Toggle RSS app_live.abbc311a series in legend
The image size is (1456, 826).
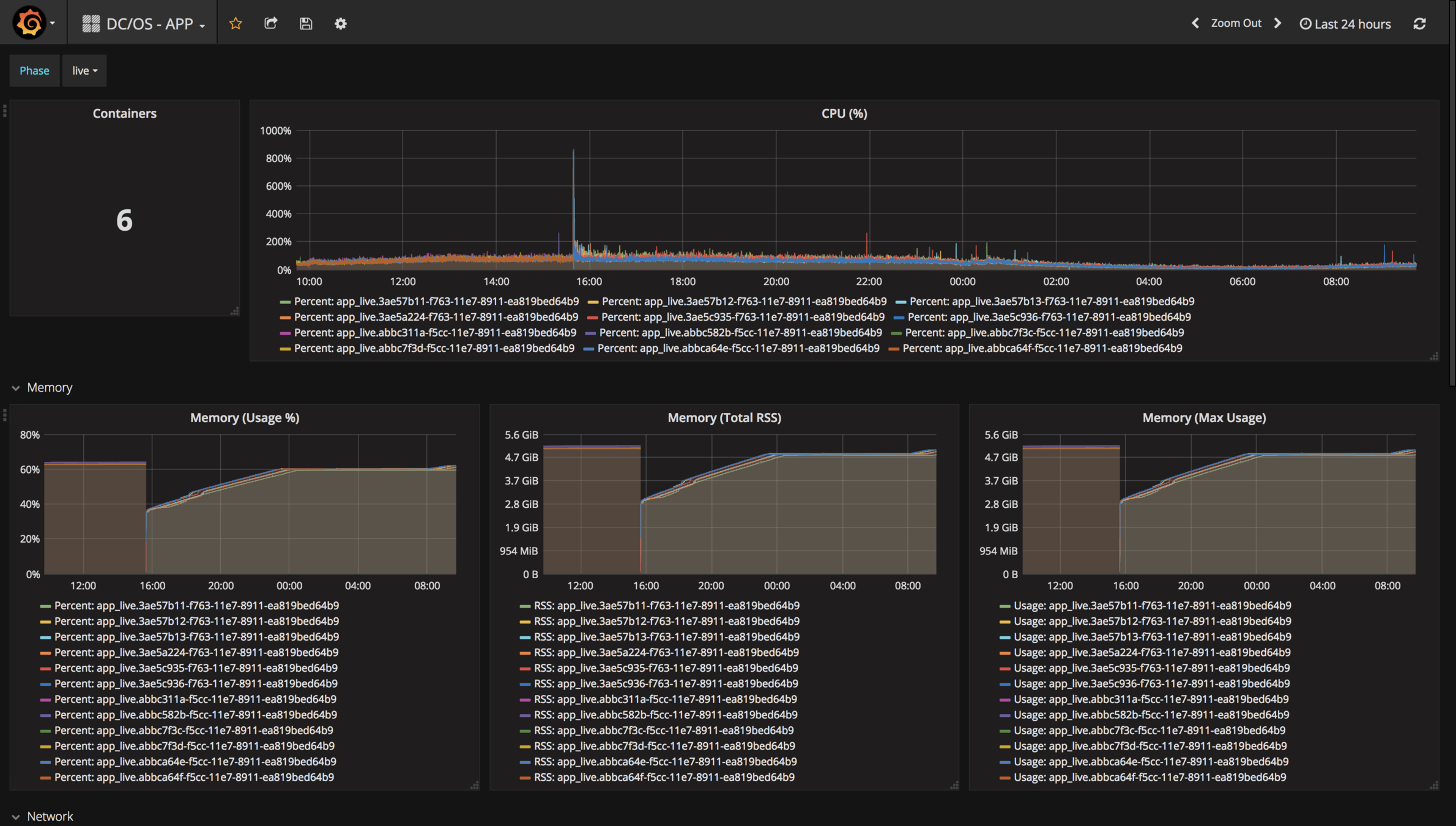[665, 699]
